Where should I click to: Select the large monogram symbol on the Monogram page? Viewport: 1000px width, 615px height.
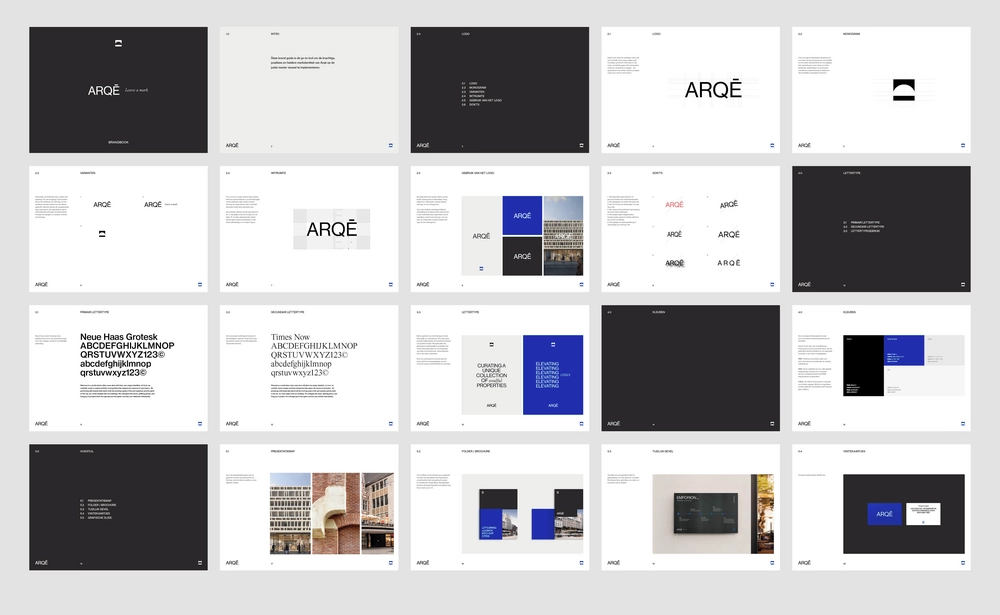889,90
